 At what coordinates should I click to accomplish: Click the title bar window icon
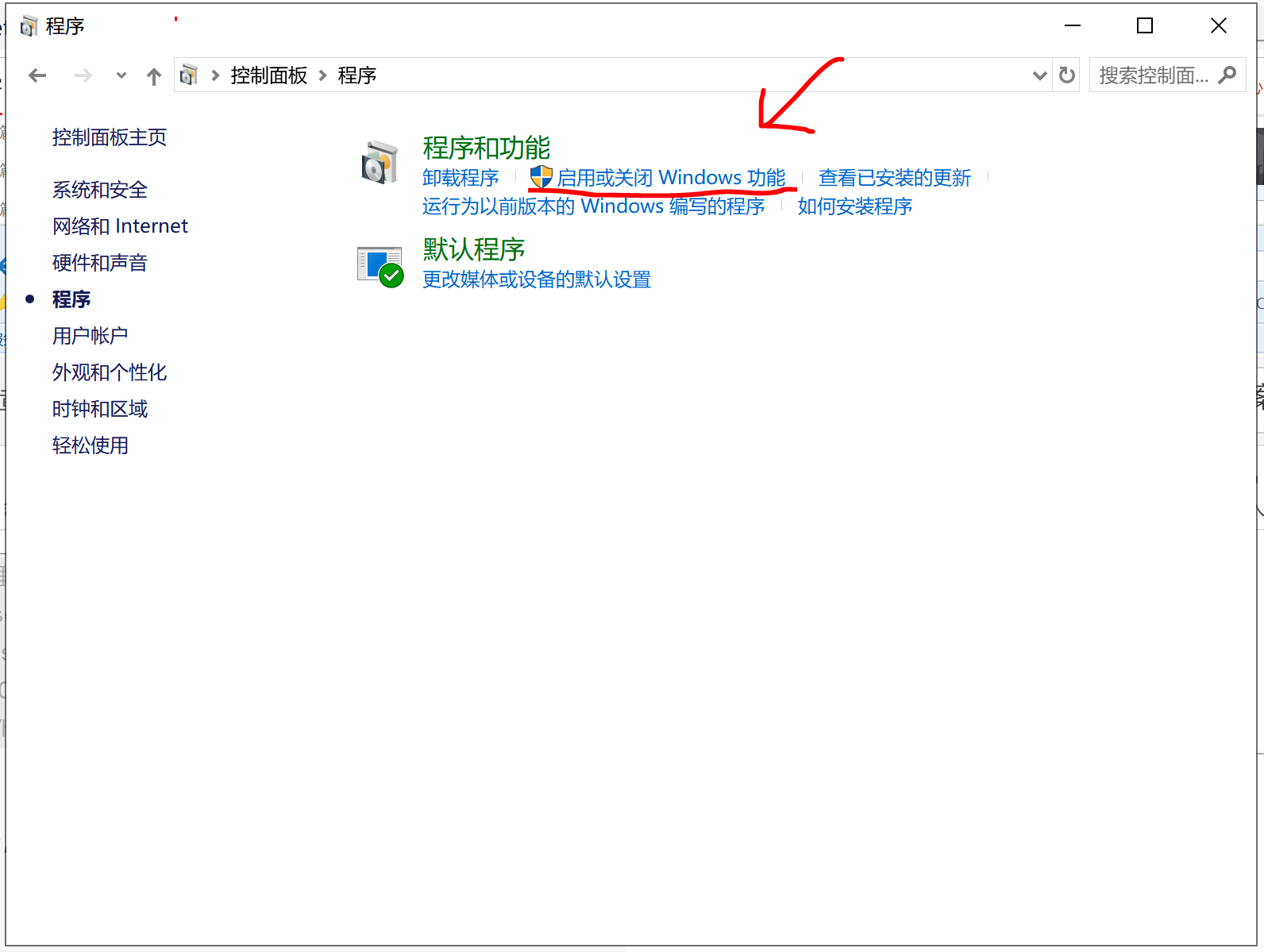coord(29,26)
